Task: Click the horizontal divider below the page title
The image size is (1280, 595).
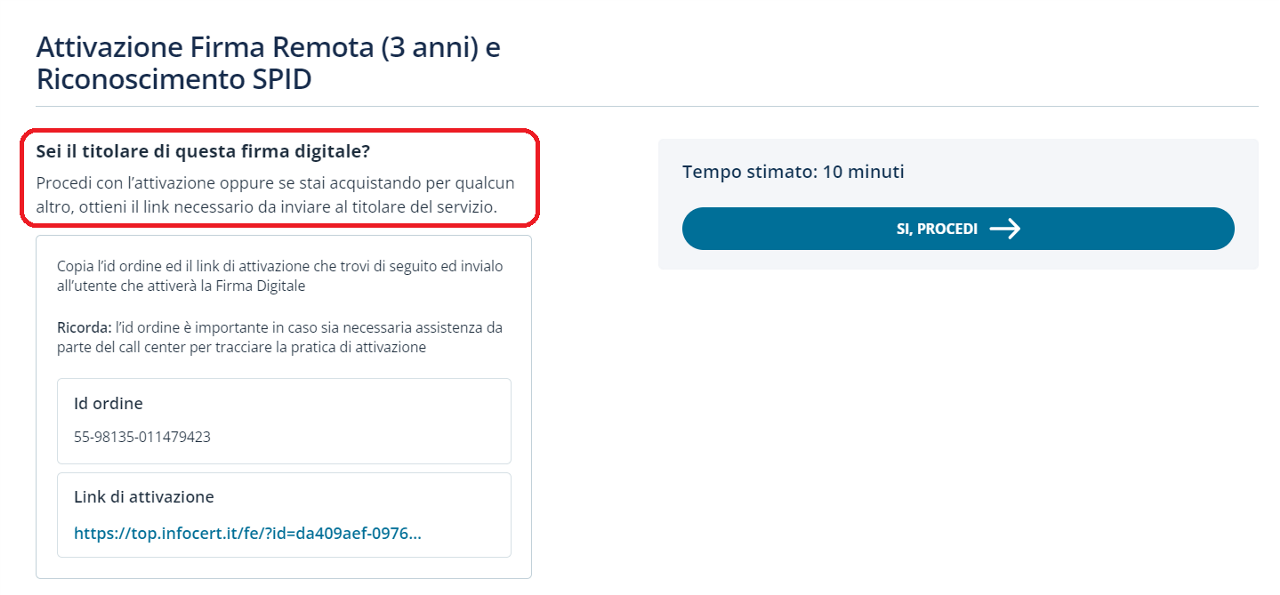Action: click(x=647, y=106)
